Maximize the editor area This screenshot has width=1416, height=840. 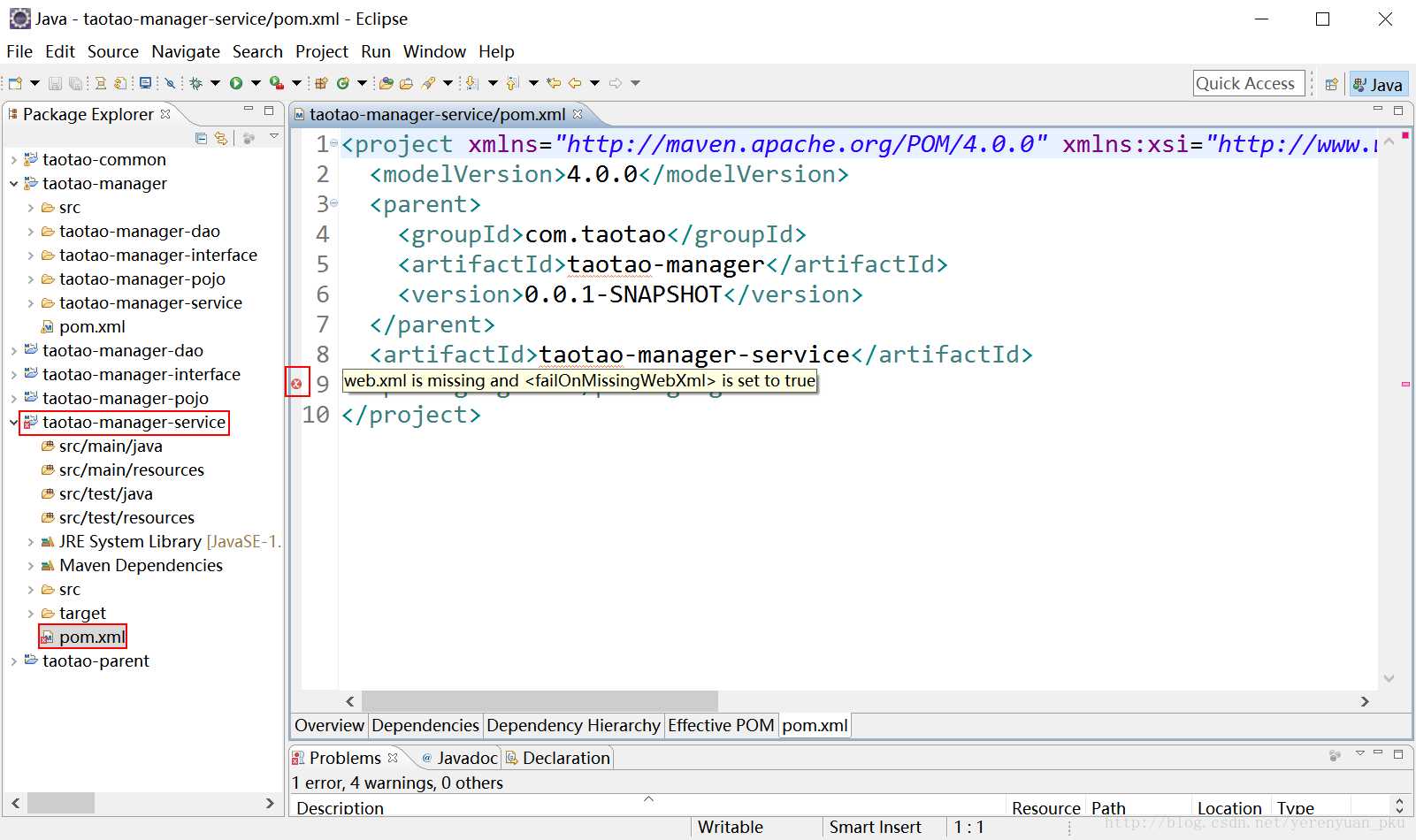click(1398, 111)
